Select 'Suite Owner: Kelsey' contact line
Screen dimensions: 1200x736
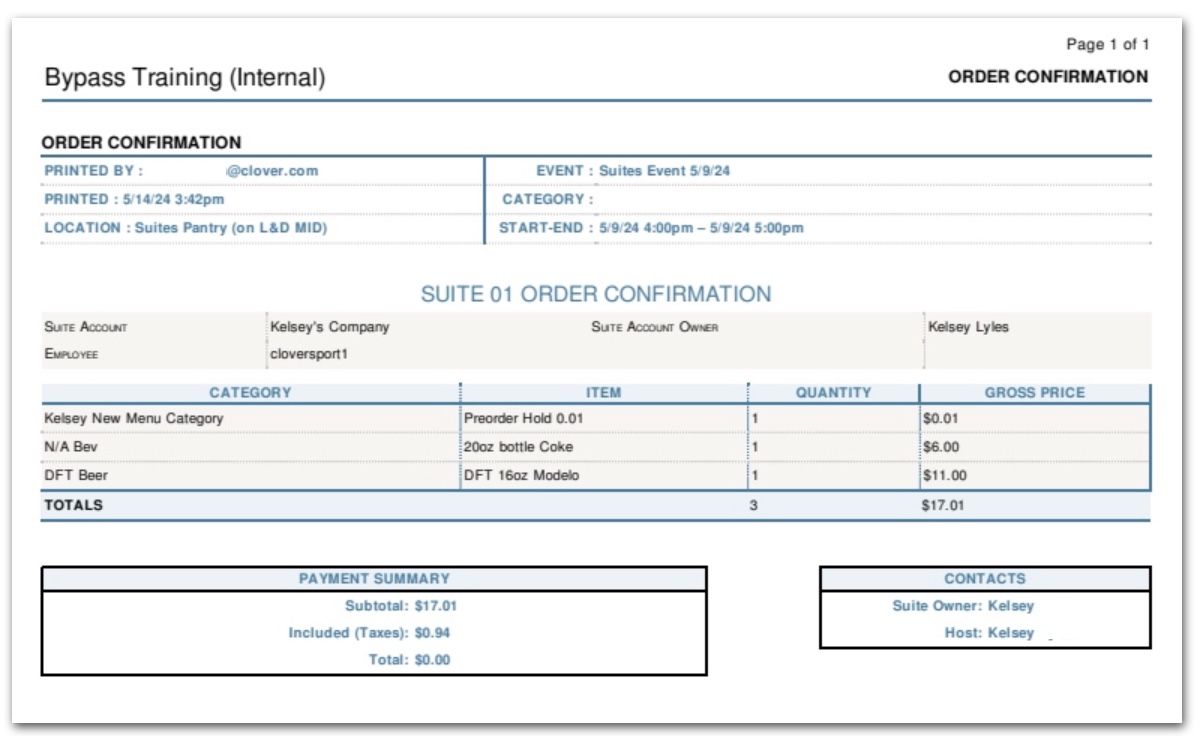pos(963,606)
